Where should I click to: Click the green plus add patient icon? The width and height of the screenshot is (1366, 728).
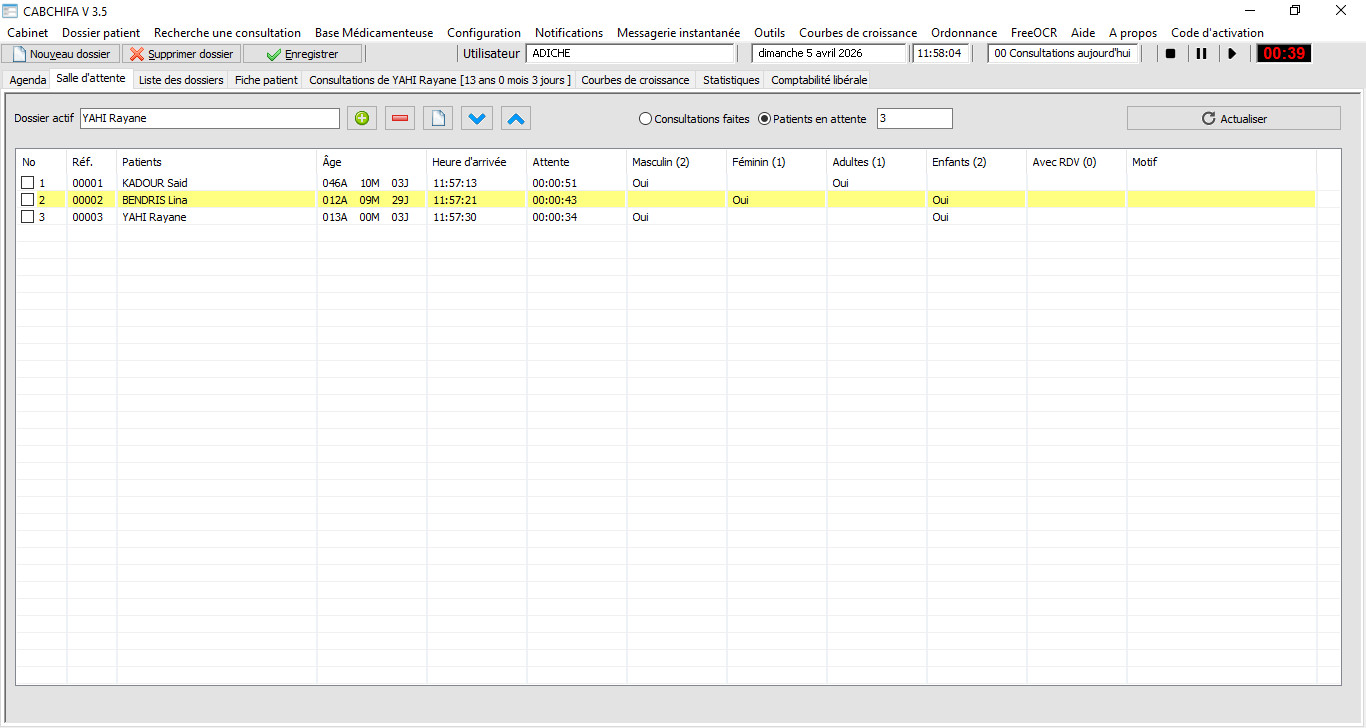click(362, 119)
